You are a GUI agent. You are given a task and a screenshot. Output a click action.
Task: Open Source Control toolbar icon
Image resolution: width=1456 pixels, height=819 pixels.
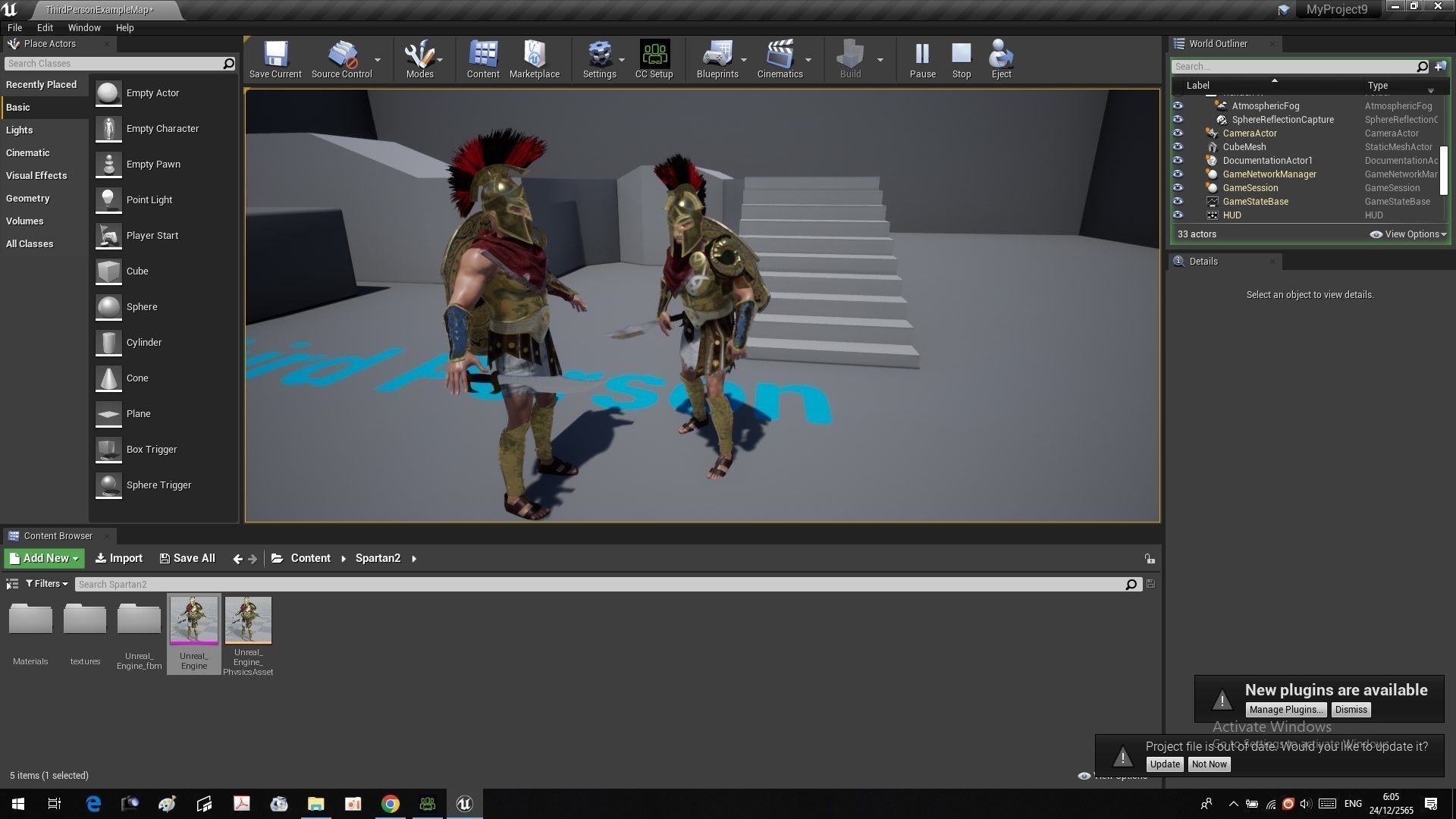coord(341,59)
